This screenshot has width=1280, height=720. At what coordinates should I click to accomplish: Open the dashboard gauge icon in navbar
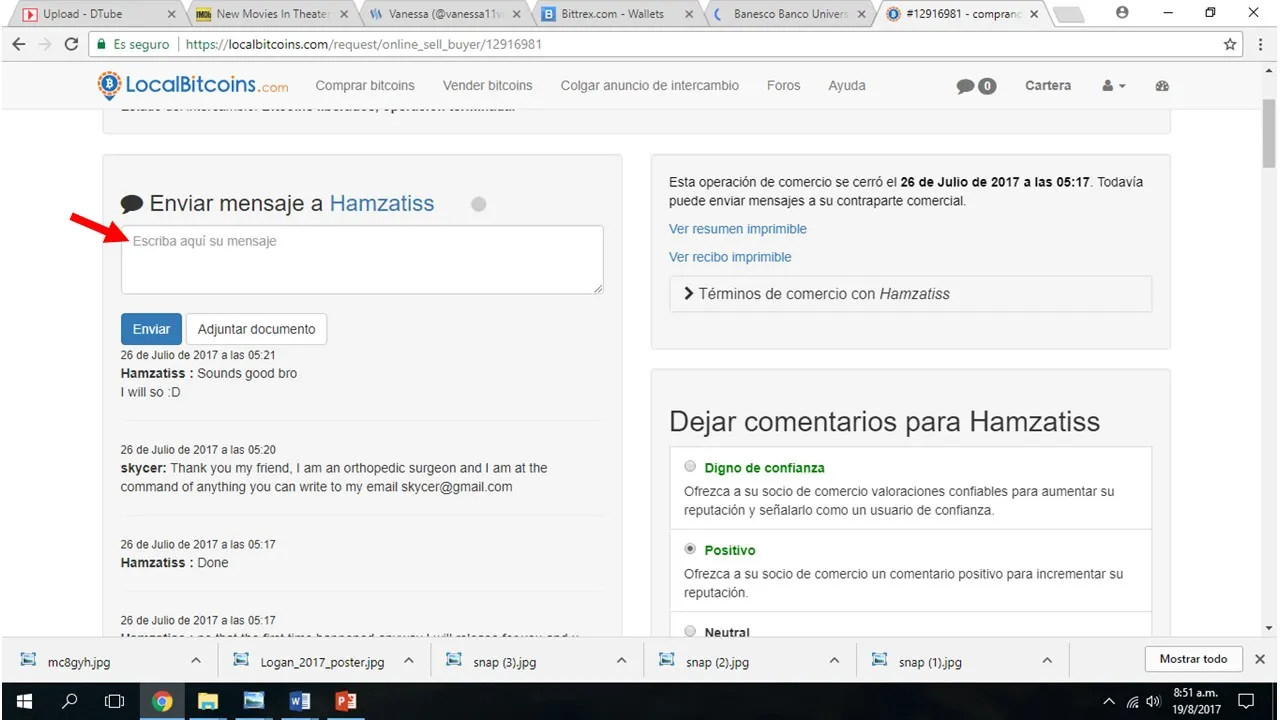click(x=1162, y=86)
